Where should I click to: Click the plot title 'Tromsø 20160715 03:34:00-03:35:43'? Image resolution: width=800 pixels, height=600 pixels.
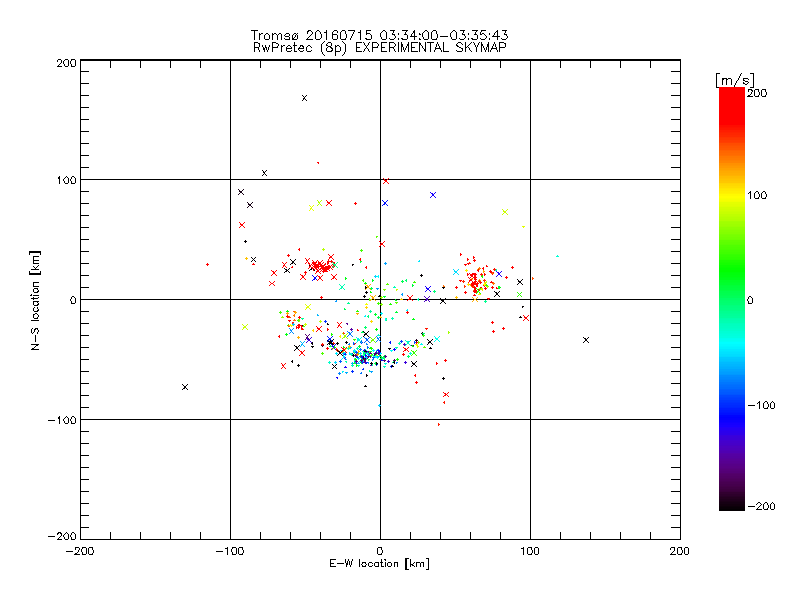click(x=379, y=35)
